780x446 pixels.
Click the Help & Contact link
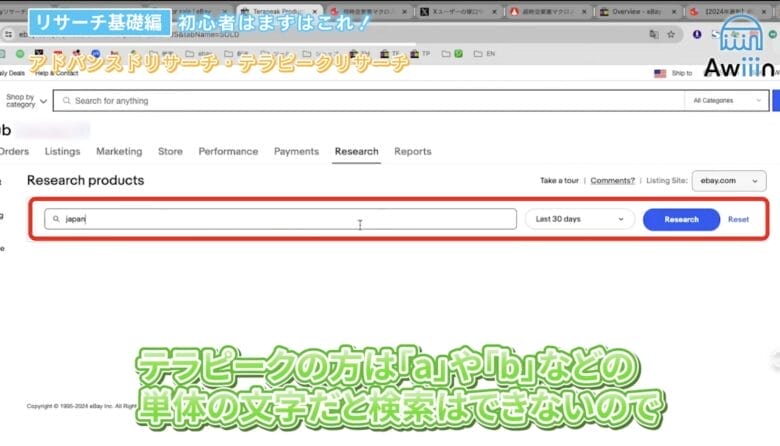[x=57, y=73]
